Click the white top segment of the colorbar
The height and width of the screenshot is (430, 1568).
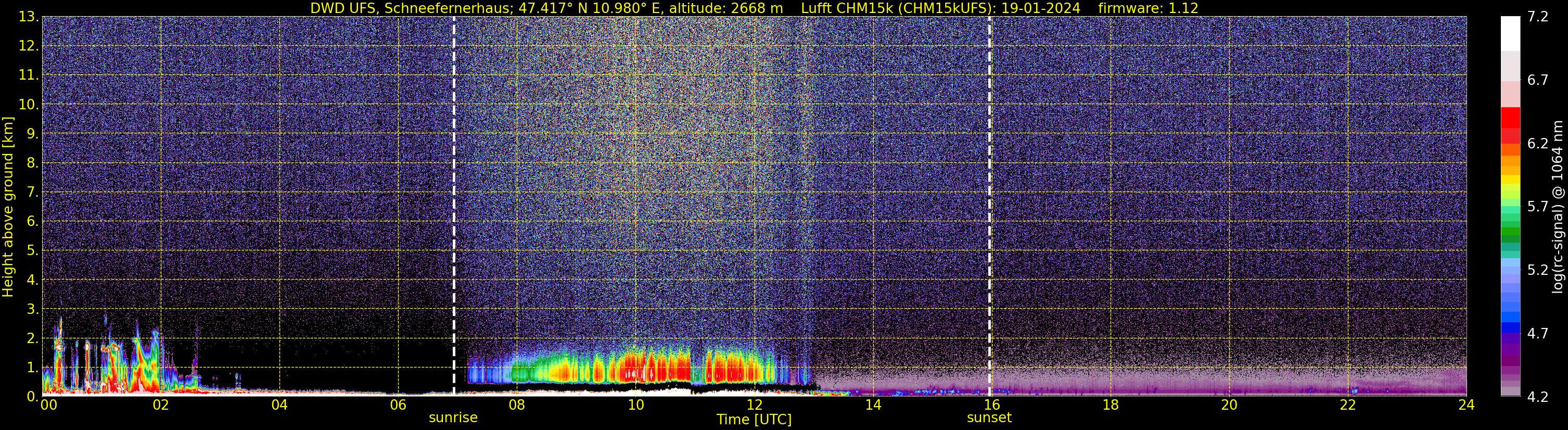(x=1510, y=33)
